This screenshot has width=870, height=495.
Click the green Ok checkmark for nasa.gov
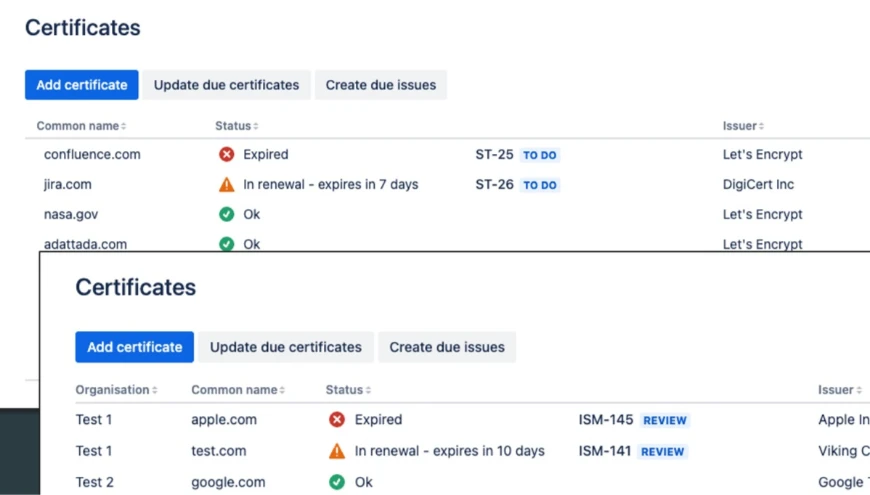pos(227,214)
